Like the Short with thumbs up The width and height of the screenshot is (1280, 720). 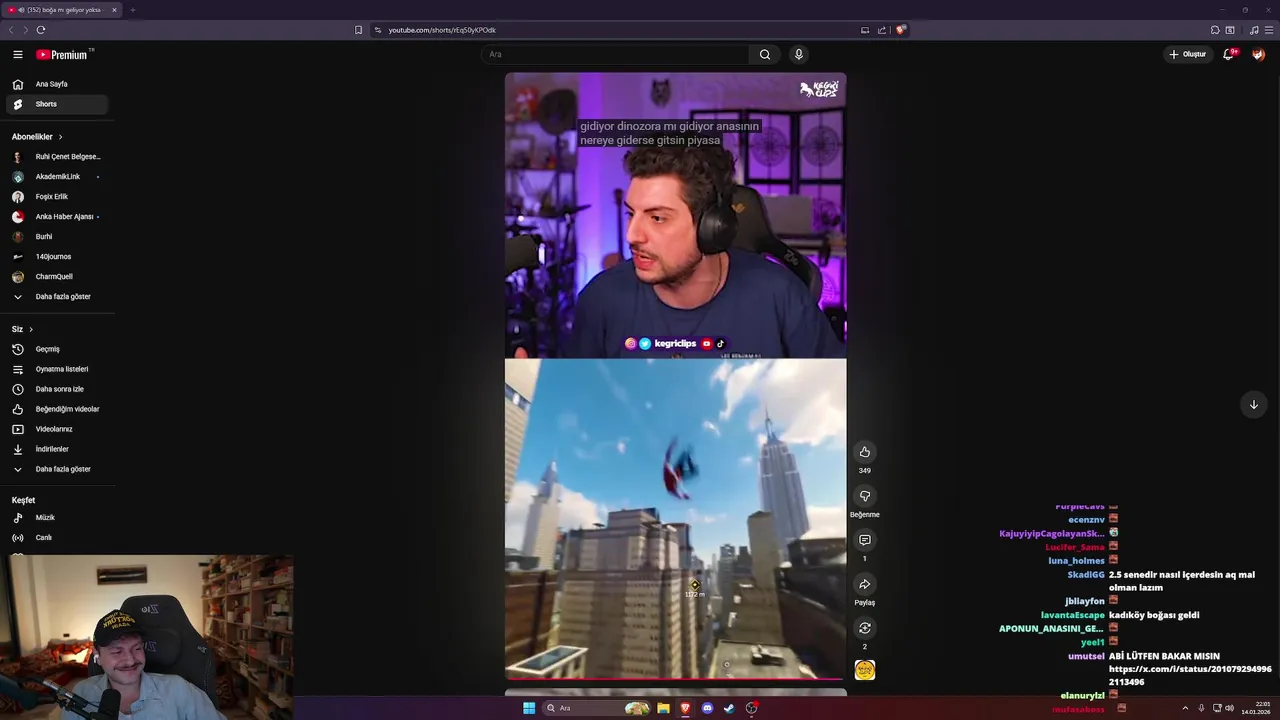(x=865, y=452)
